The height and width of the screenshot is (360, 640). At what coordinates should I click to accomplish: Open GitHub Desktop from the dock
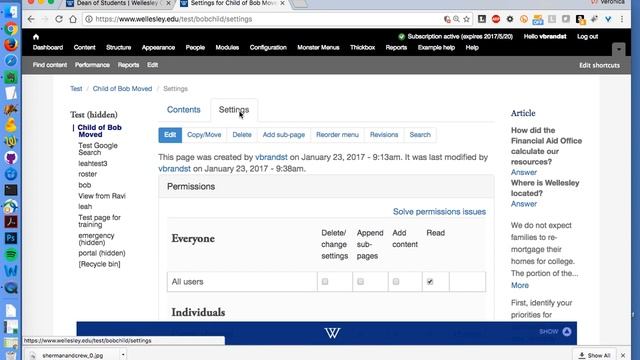pos(11,158)
